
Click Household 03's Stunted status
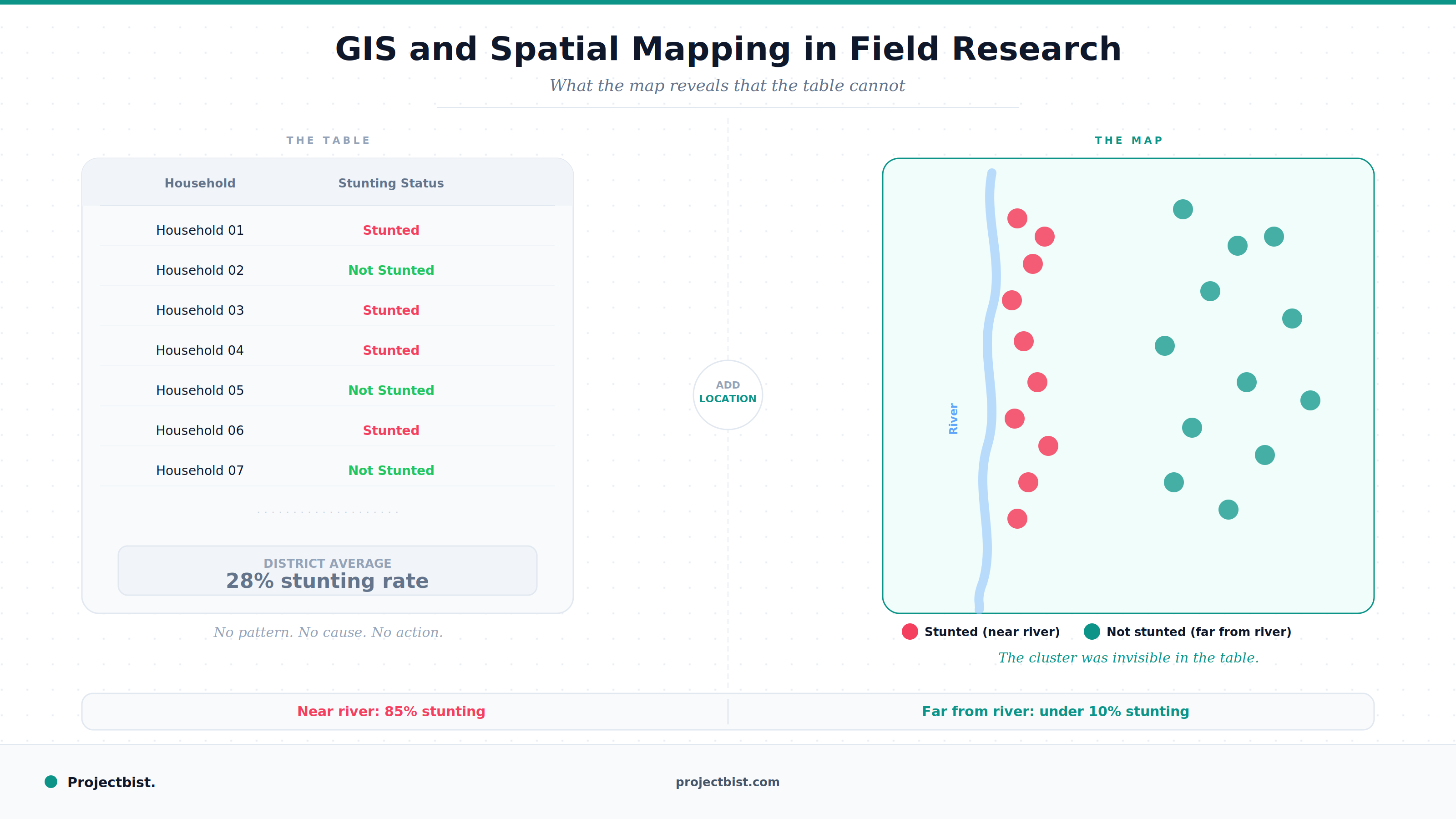pos(391,310)
